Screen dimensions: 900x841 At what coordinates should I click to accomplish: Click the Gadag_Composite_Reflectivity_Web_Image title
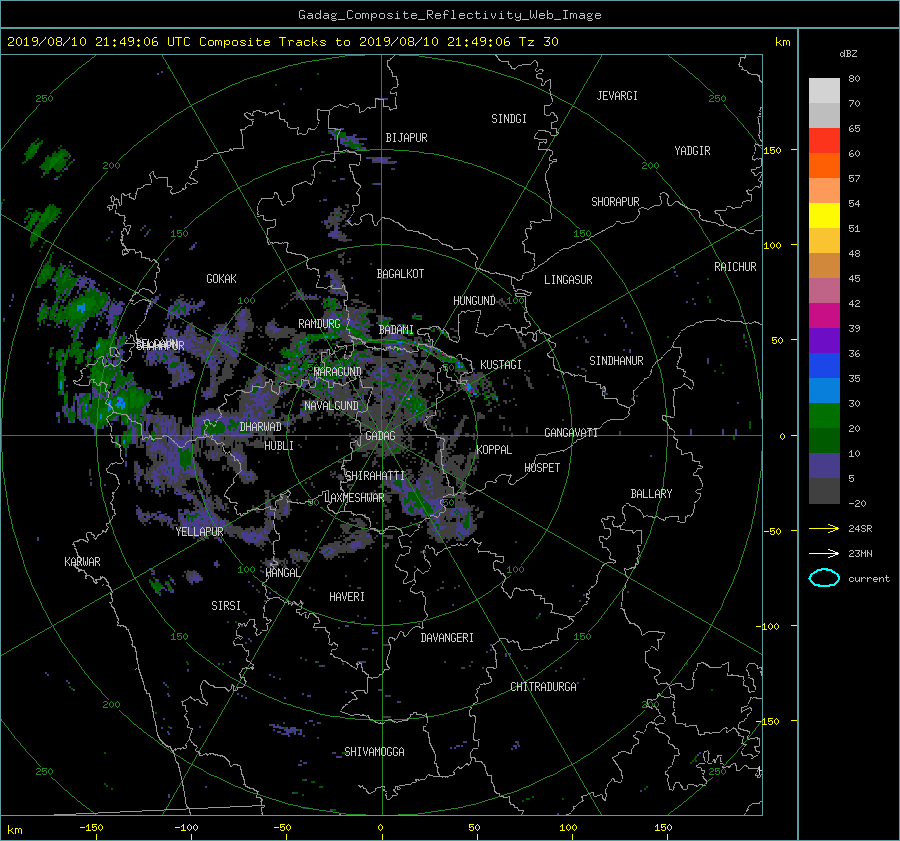449,15
